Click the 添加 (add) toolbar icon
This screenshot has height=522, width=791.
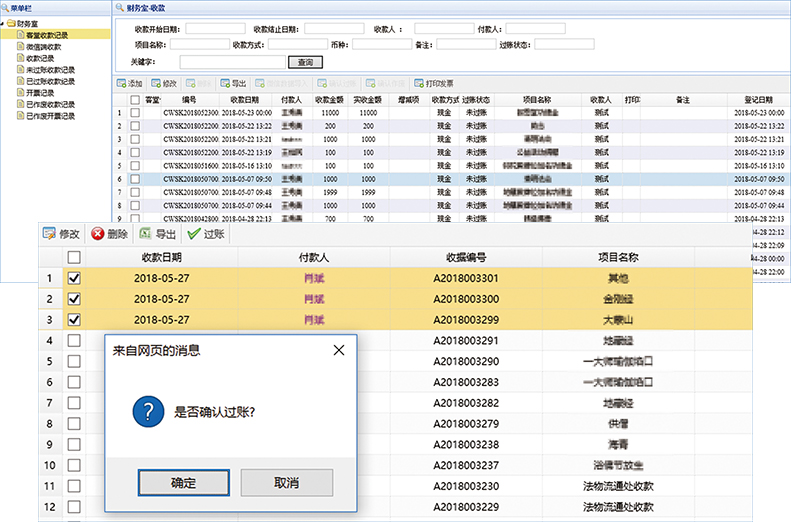click(121, 83)
